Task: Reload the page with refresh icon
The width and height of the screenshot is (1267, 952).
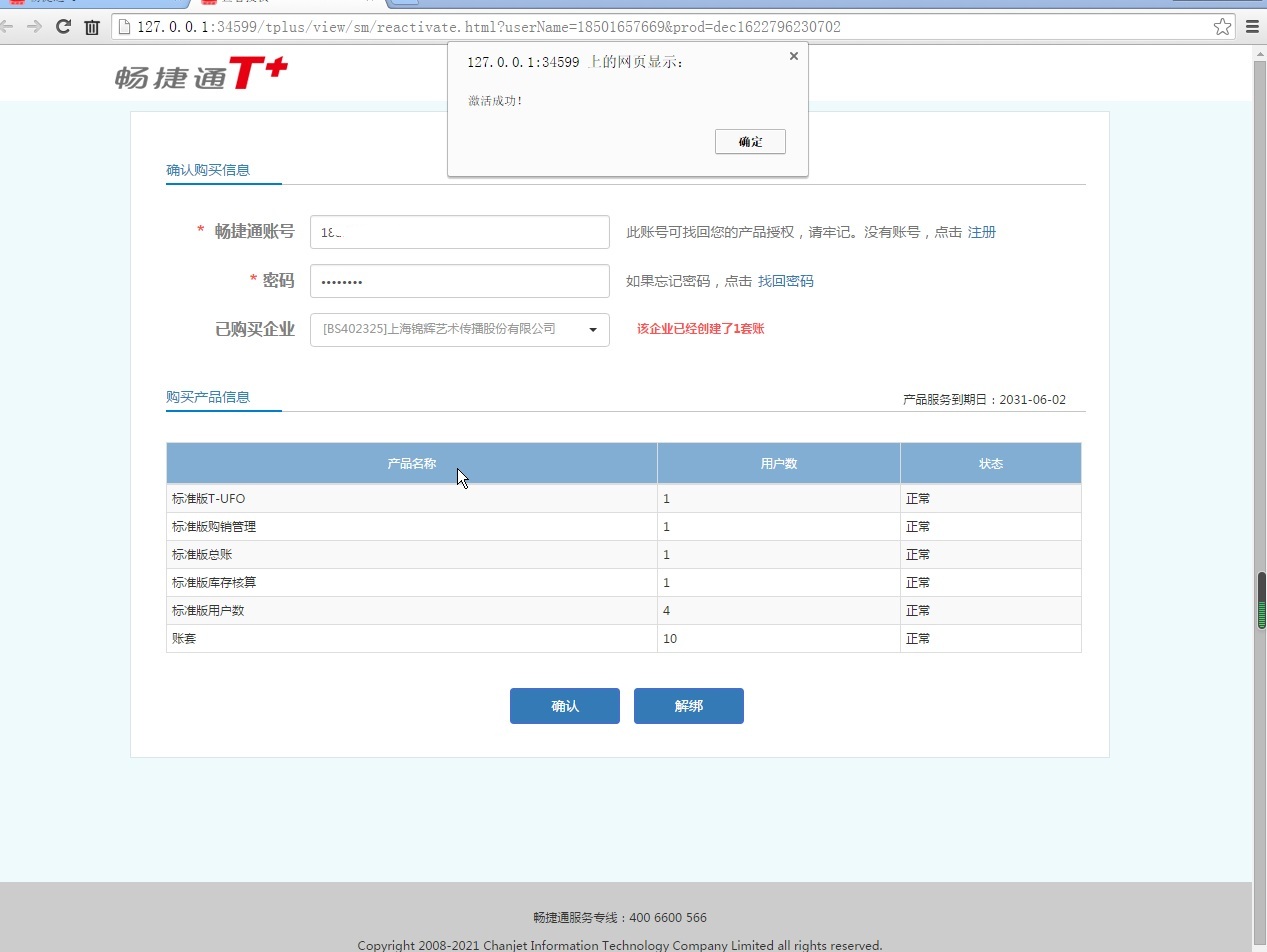Action: (x=63, y=27)
